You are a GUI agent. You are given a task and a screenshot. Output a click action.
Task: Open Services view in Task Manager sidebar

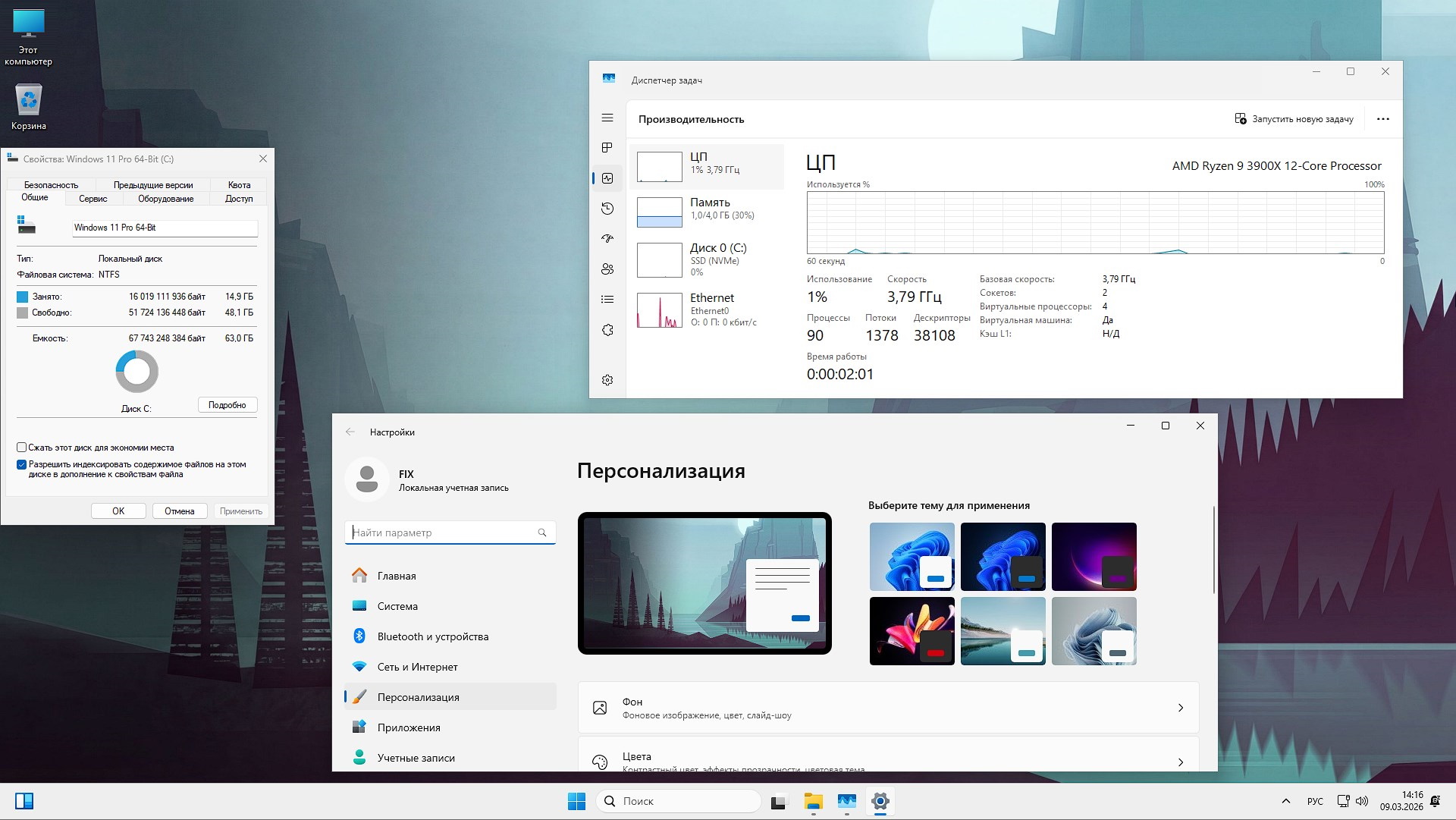point(607,328)
